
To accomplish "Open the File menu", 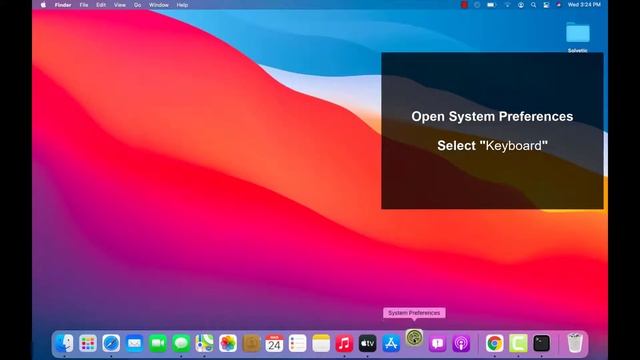I will click(84, 5).
